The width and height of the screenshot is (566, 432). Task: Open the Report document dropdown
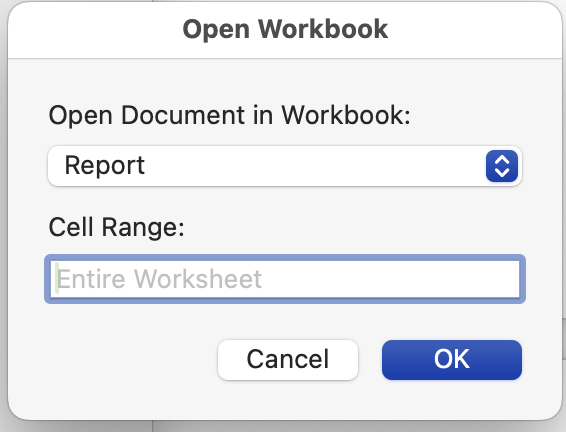[285, 166]
